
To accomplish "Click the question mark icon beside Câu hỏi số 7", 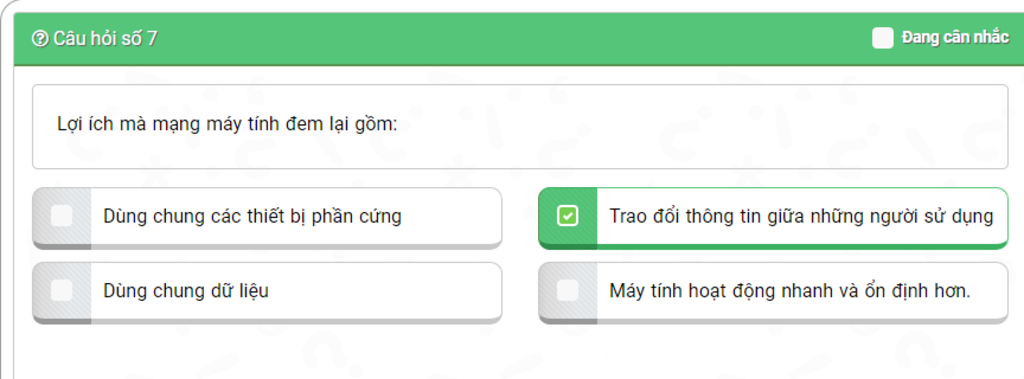I will (40, 39).
